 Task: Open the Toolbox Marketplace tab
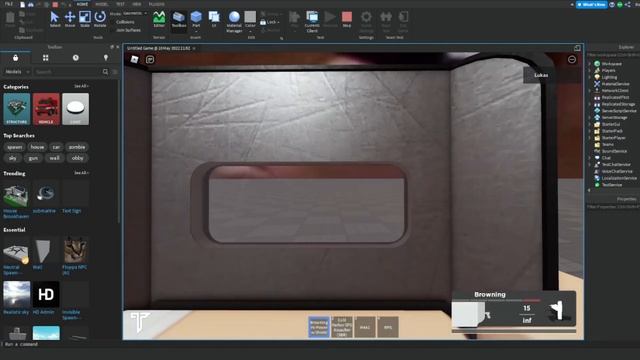[x=16, y=58]
